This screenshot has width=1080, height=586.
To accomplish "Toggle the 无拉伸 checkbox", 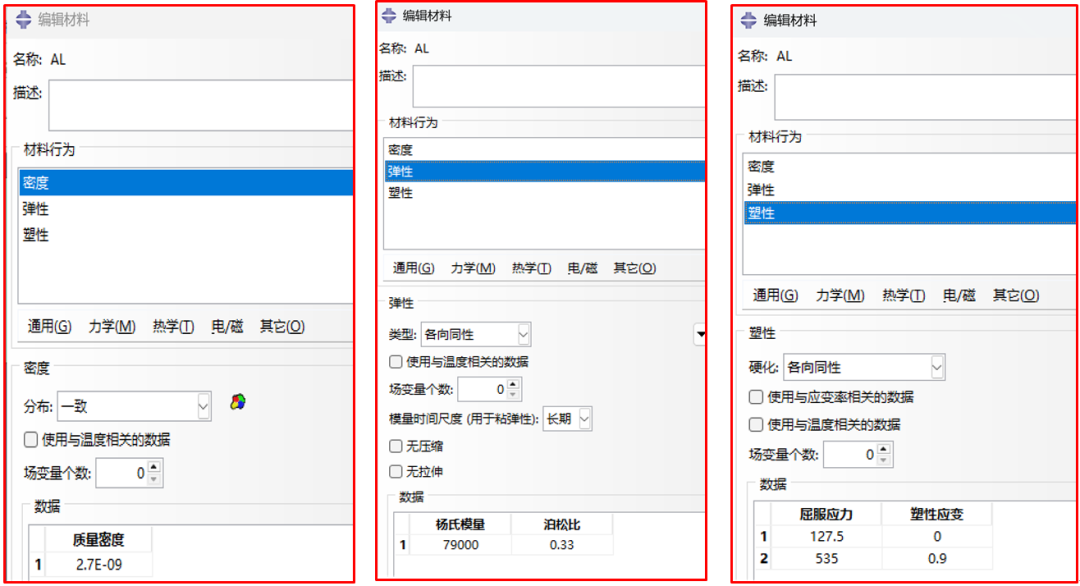I will [395, 471].
